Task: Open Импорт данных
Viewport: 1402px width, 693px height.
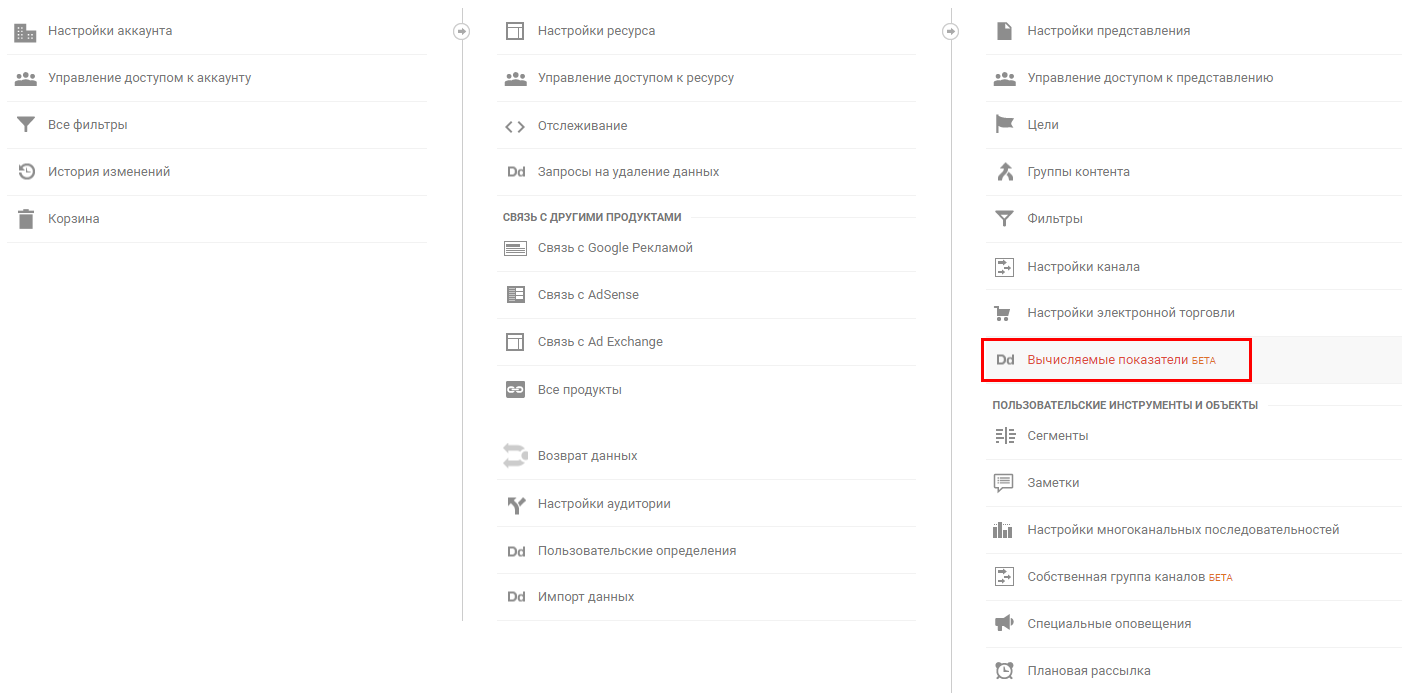Action: click(x=585, y=597)
